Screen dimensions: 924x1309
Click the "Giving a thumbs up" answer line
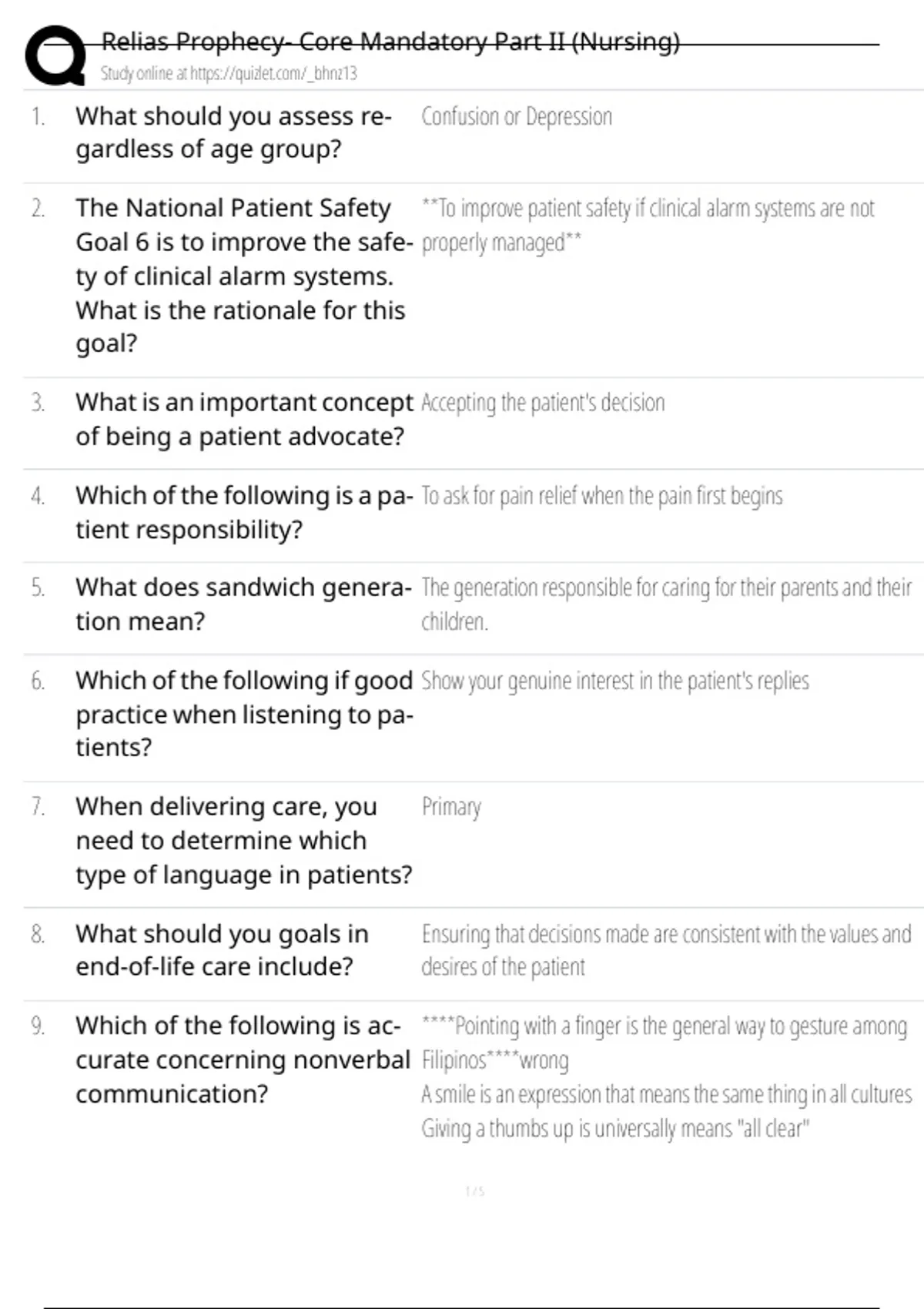pos(614,1129)
